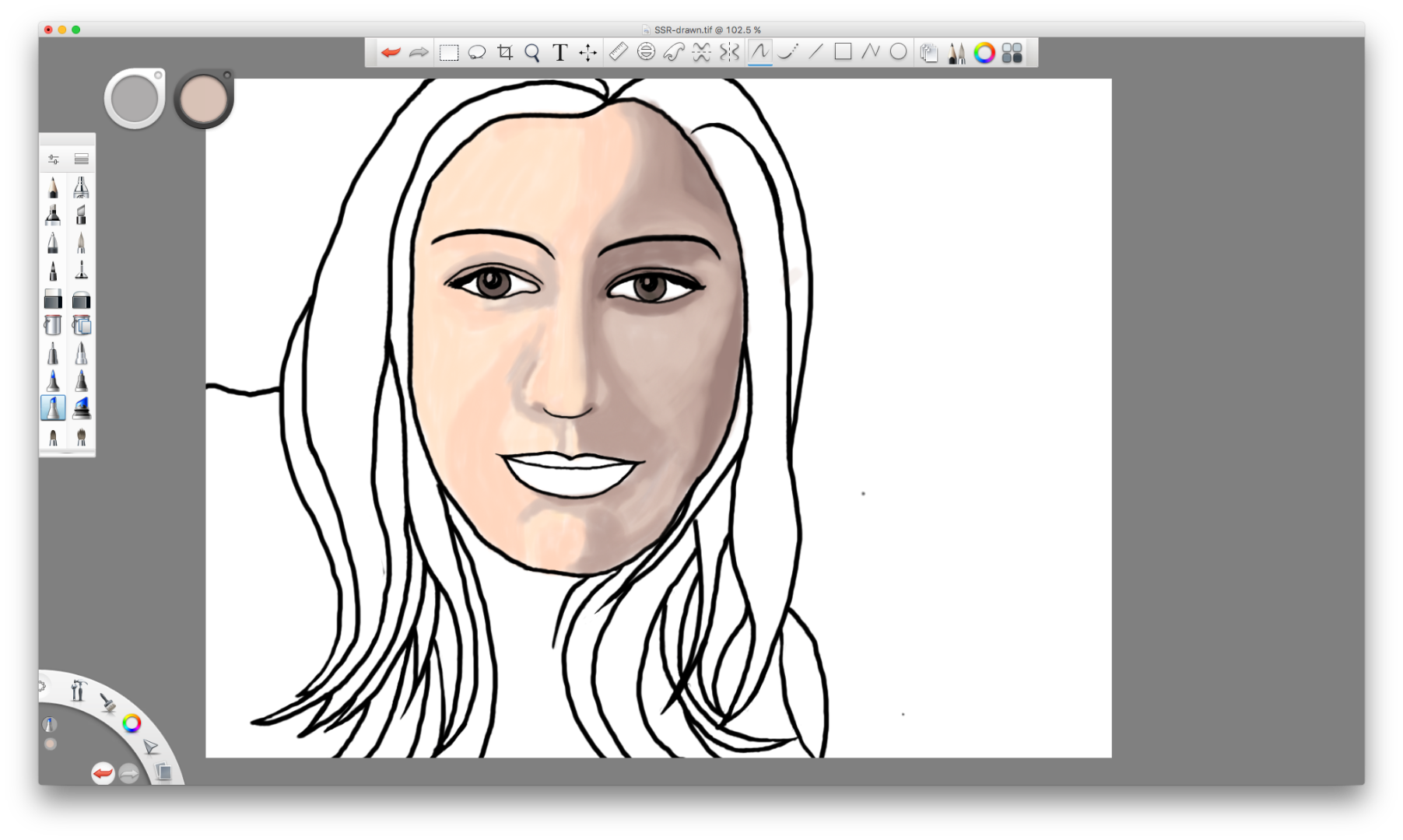Screen dimensions: 1403x840
Task: Open the Layer Editor from toolbar
Action: (x=928, y=53)
